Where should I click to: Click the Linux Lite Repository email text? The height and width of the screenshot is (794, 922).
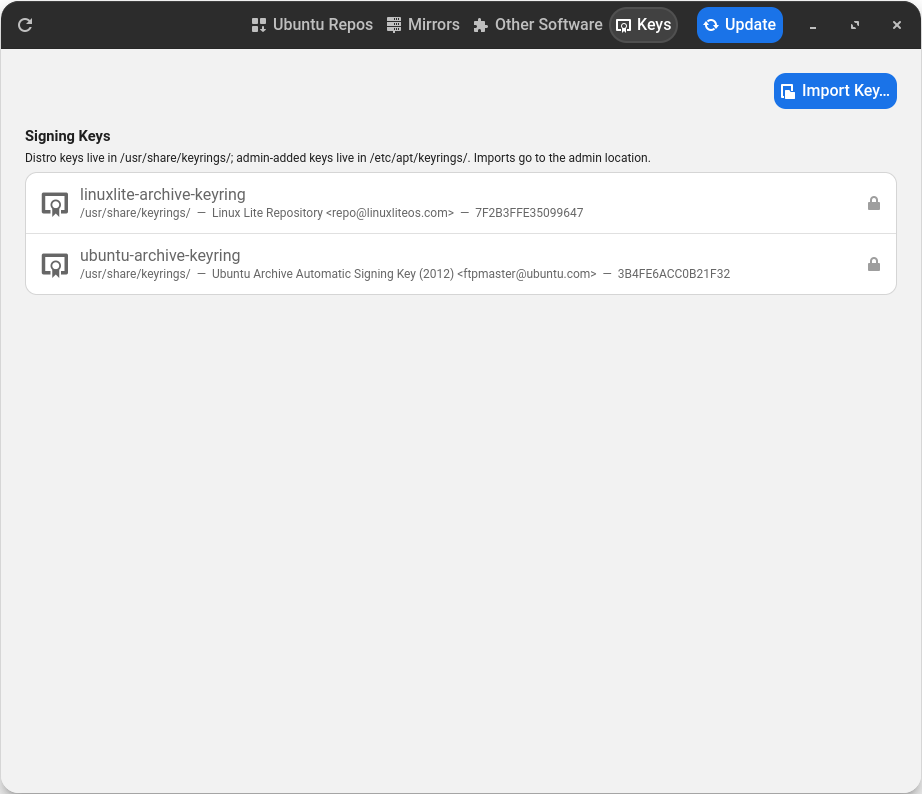click(x=333, y=213)
